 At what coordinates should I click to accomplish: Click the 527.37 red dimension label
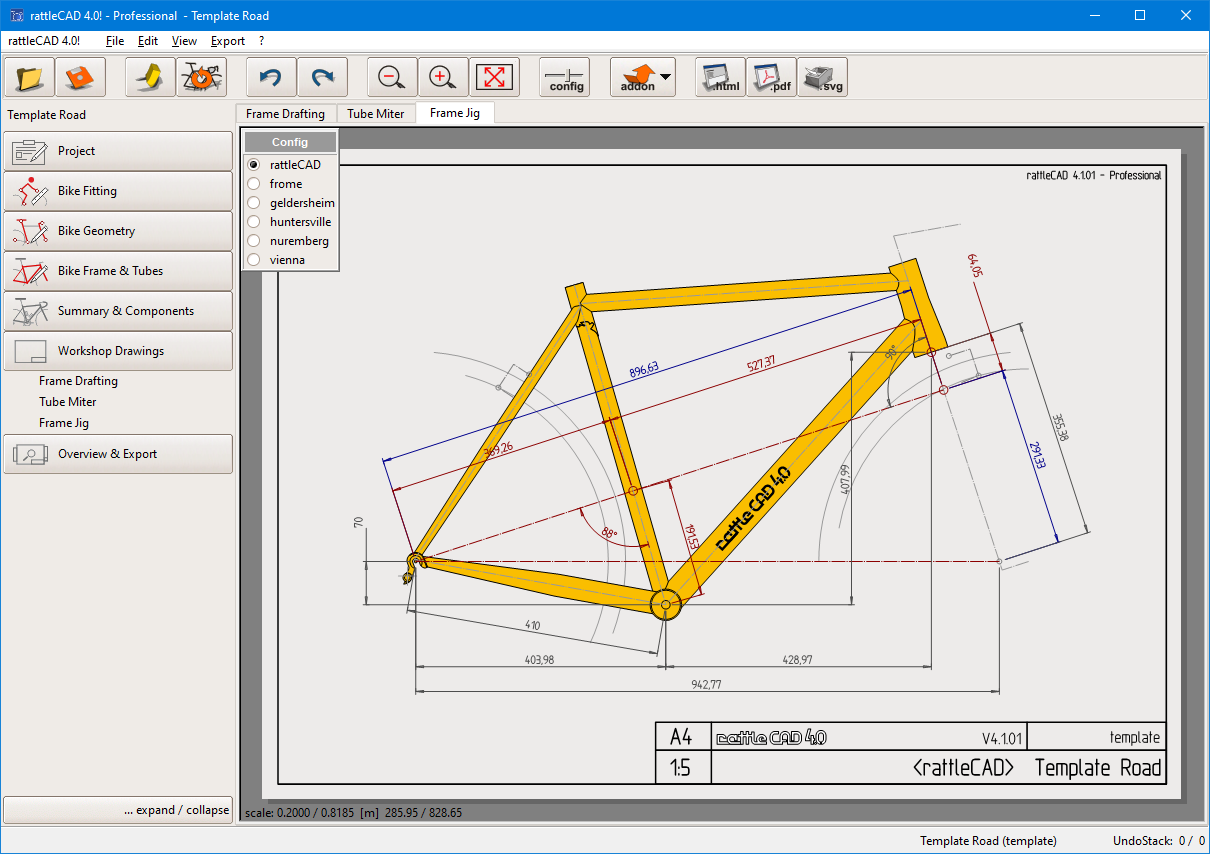[x=761, y=365]
